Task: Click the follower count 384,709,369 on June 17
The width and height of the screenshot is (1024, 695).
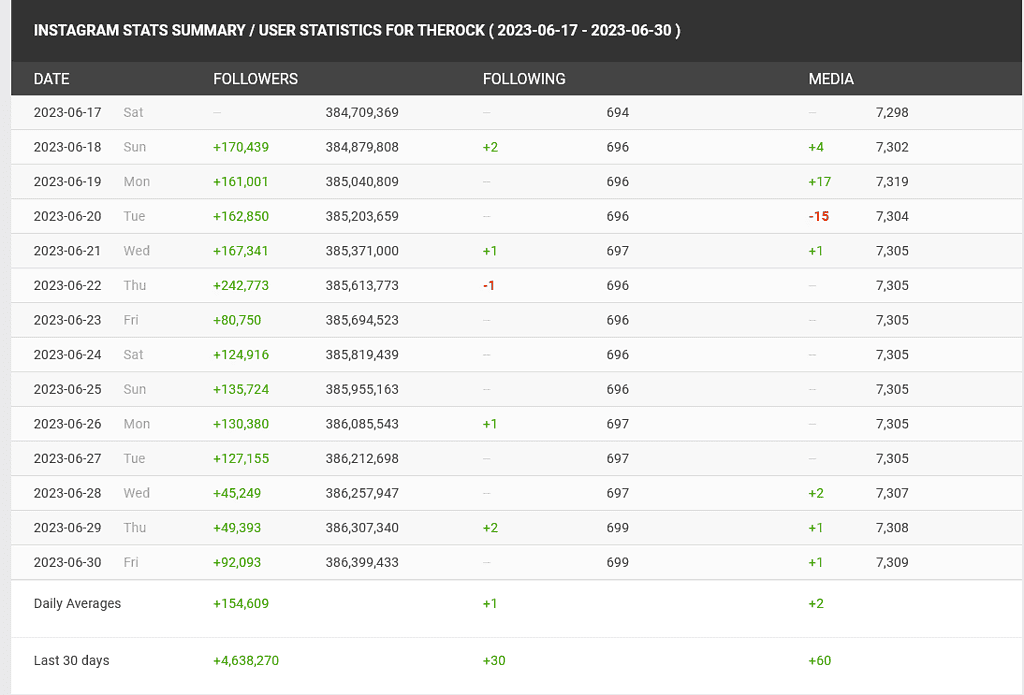Action: [361, 112]
